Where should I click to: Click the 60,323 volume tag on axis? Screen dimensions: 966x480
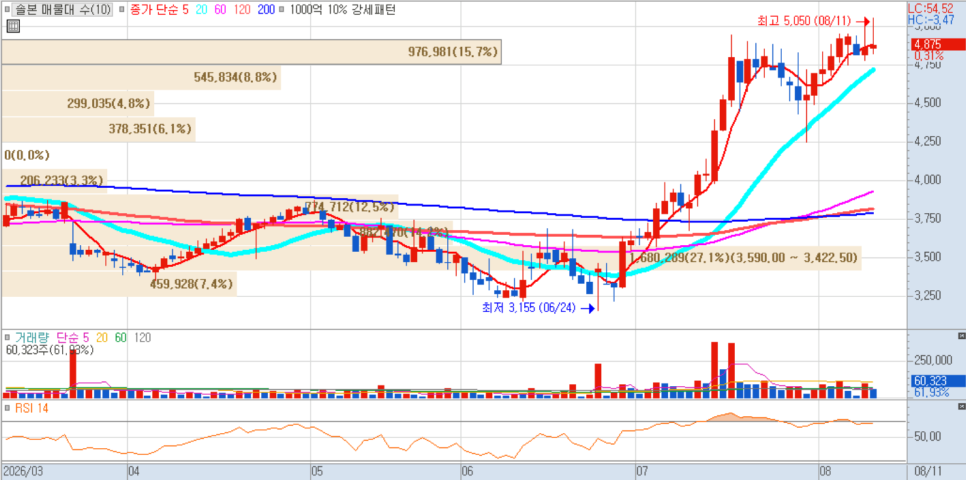tap(936, 382)
